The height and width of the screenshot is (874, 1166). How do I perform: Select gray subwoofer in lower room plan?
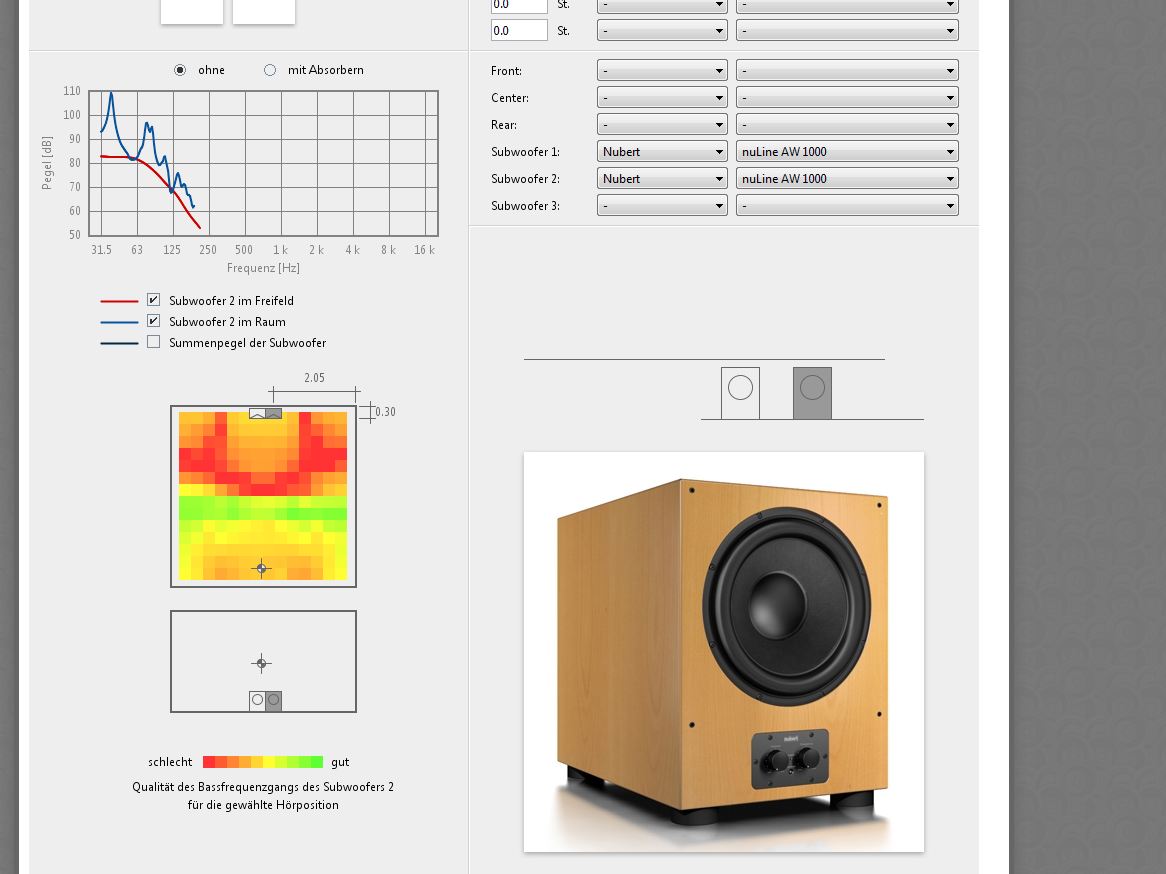pyautogui.click(x=274, y=701)
